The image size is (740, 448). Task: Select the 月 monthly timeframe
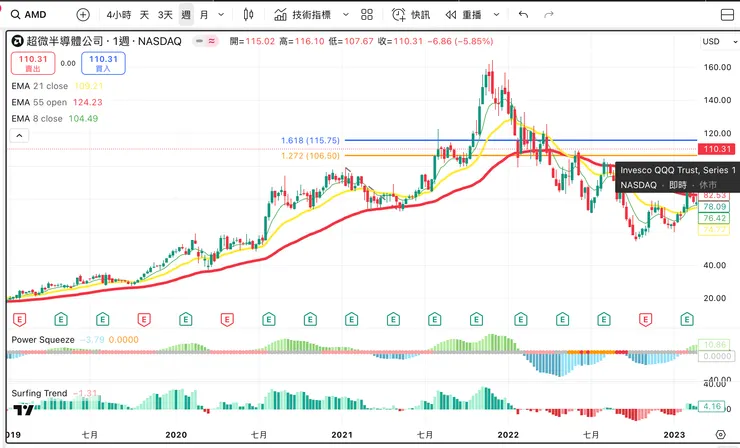click(204, 15)
